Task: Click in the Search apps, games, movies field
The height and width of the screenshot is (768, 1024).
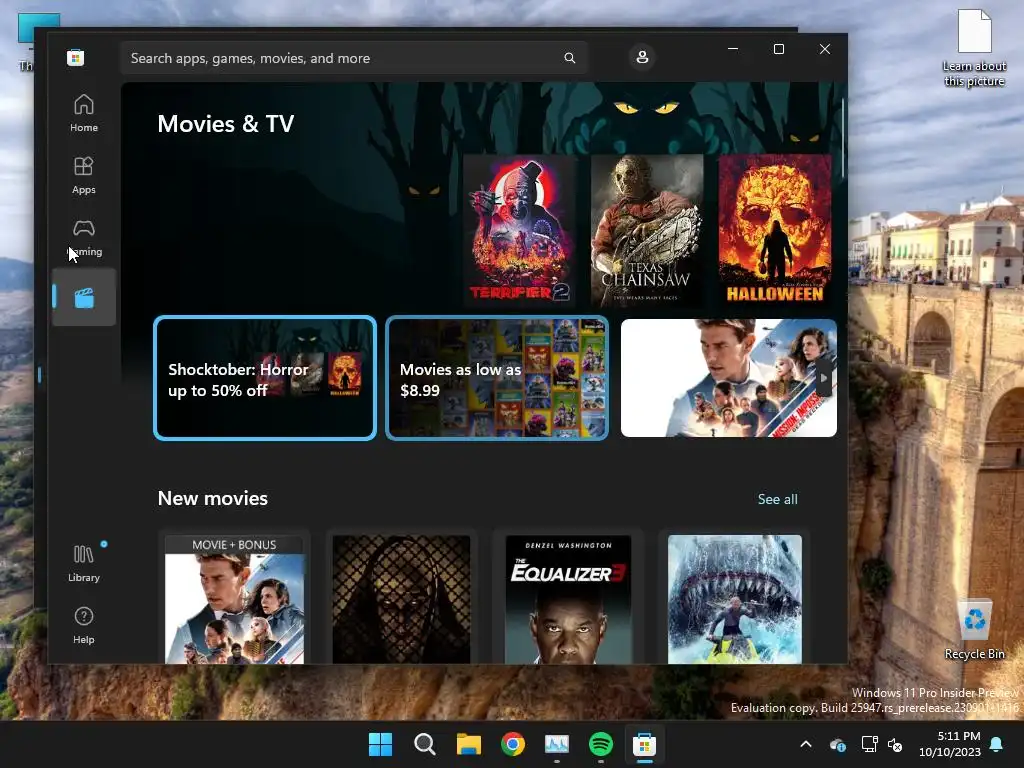Action: [353, 58]
